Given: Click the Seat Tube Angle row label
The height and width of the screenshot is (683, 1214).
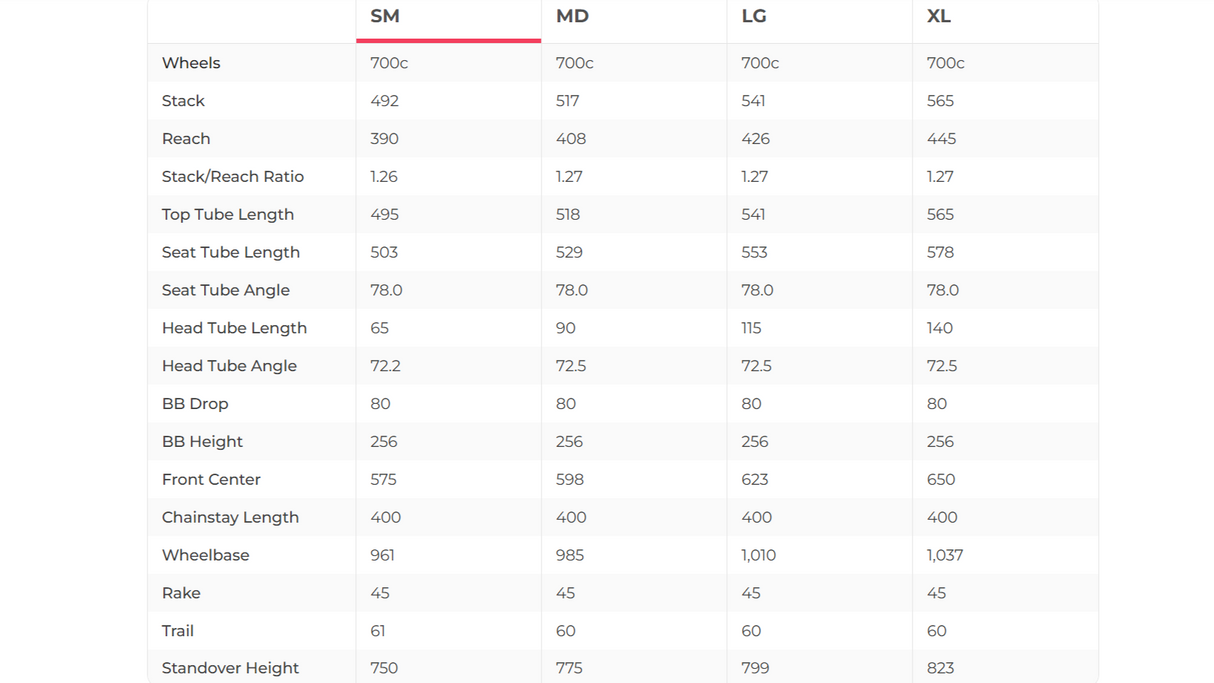Looking at the screenshot, I should tap(226, 290).
